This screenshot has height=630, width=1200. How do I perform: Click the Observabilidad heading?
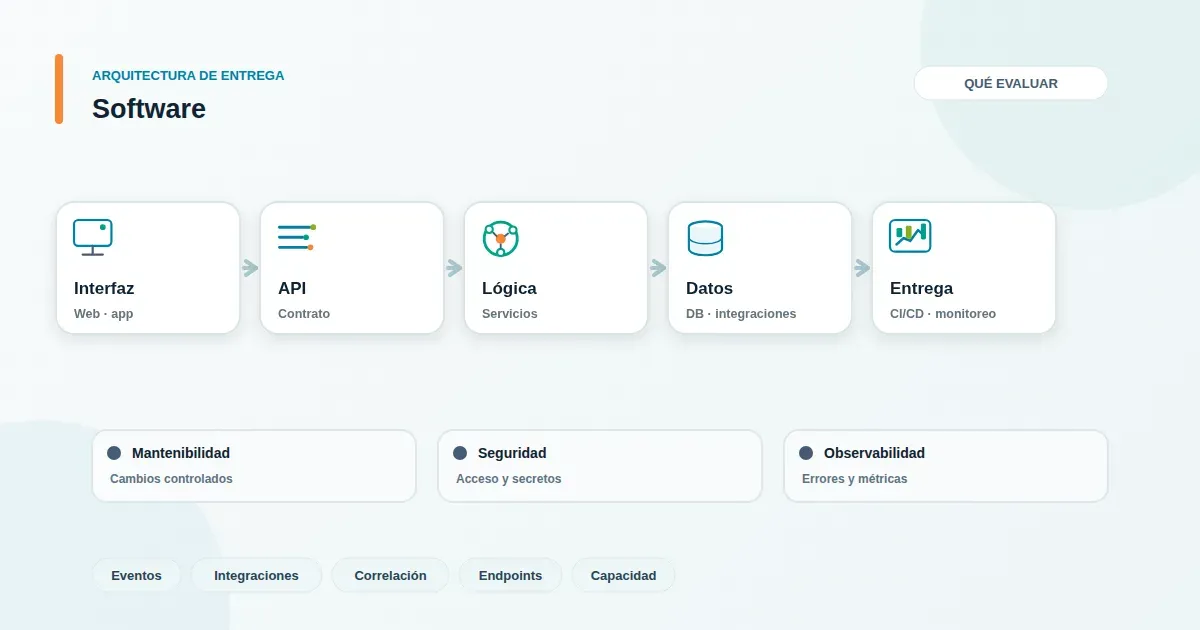(x=874, y=453)
